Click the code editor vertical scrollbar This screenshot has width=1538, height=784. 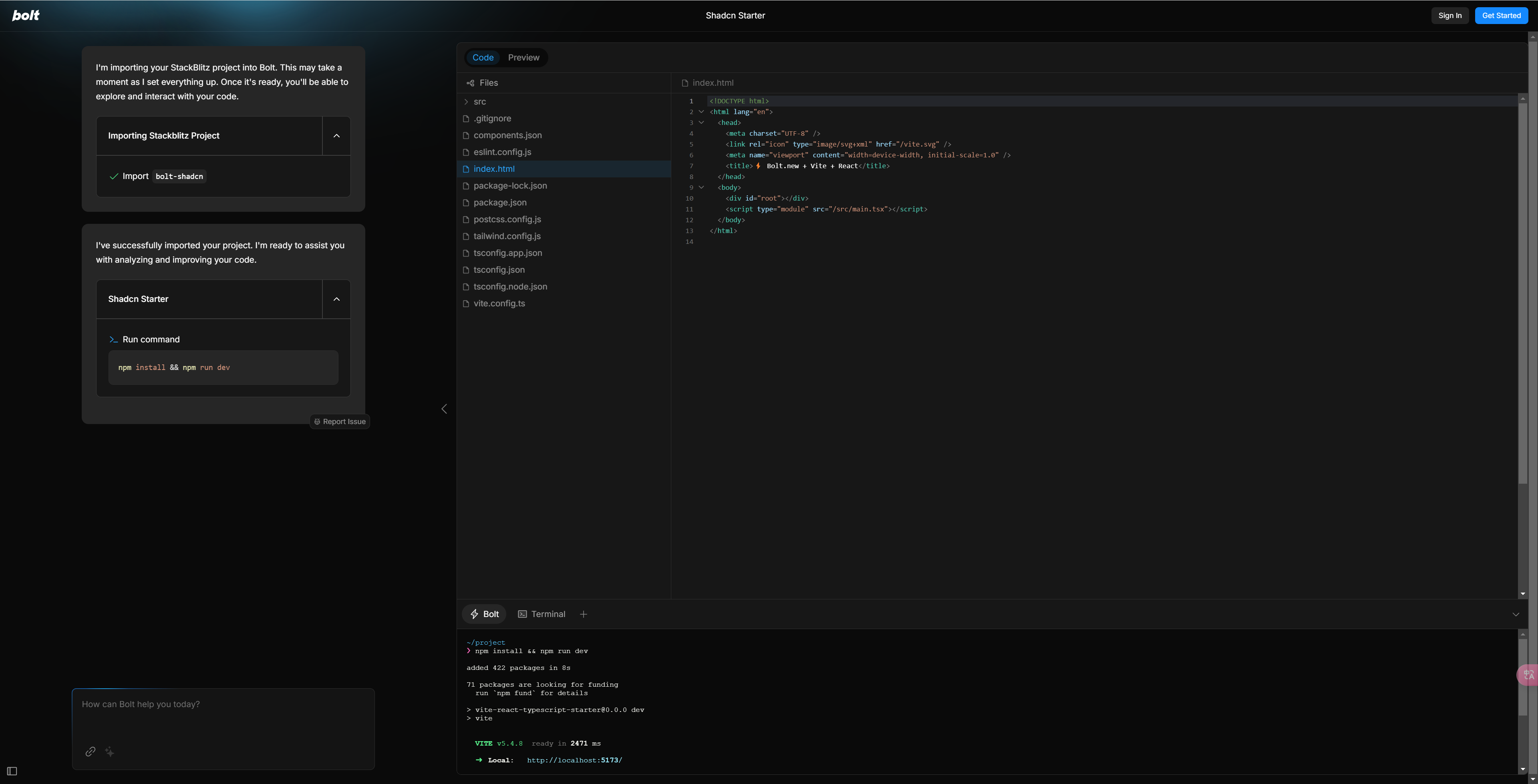click(x=1522, y=293)
